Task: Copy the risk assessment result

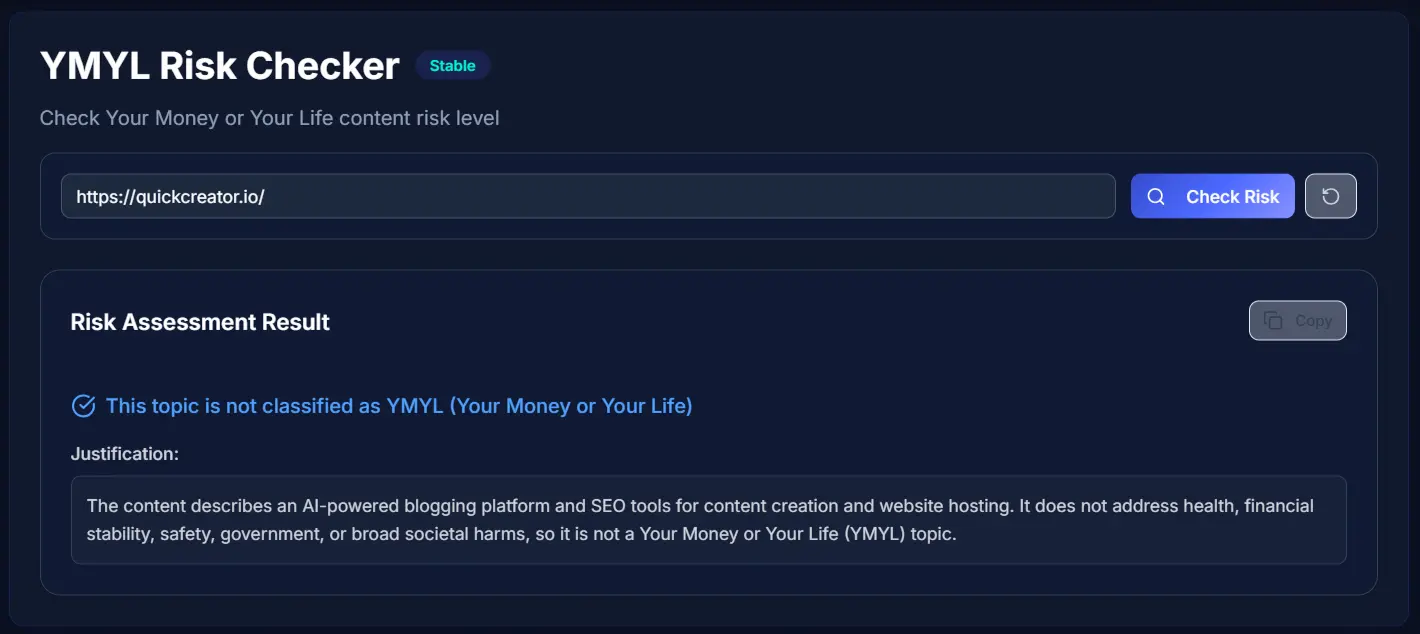Action: click(x=1298, y=321)
